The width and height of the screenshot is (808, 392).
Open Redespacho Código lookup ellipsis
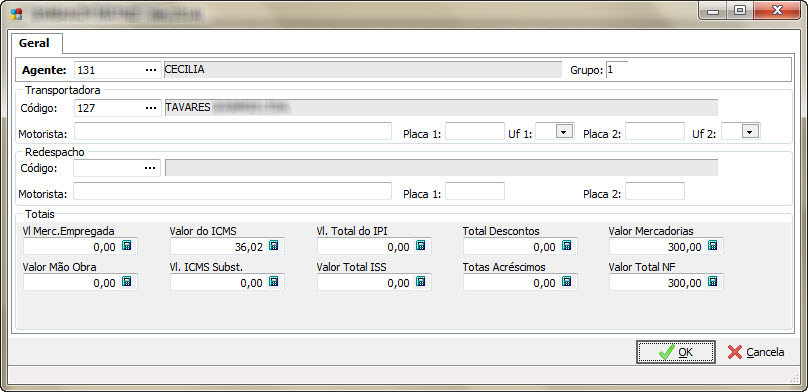150,168
